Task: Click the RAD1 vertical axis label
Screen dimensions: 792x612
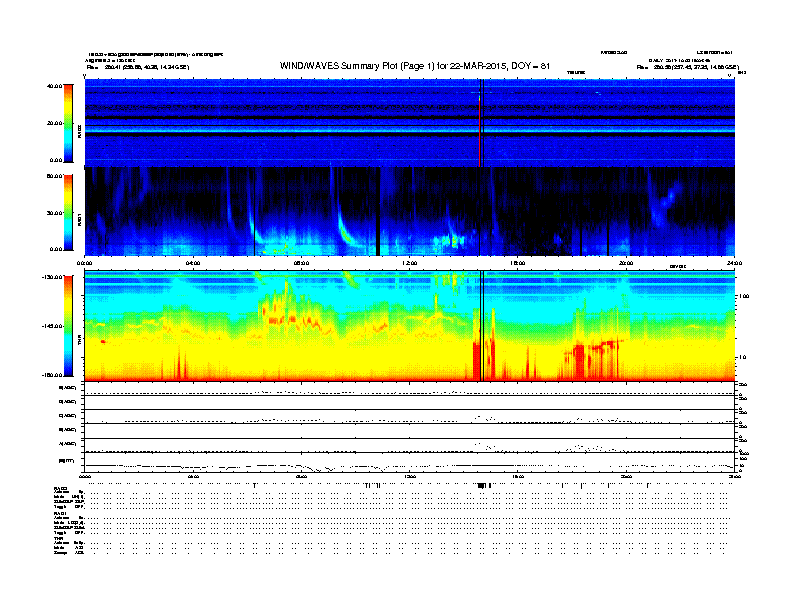Action: pos(79,220)
